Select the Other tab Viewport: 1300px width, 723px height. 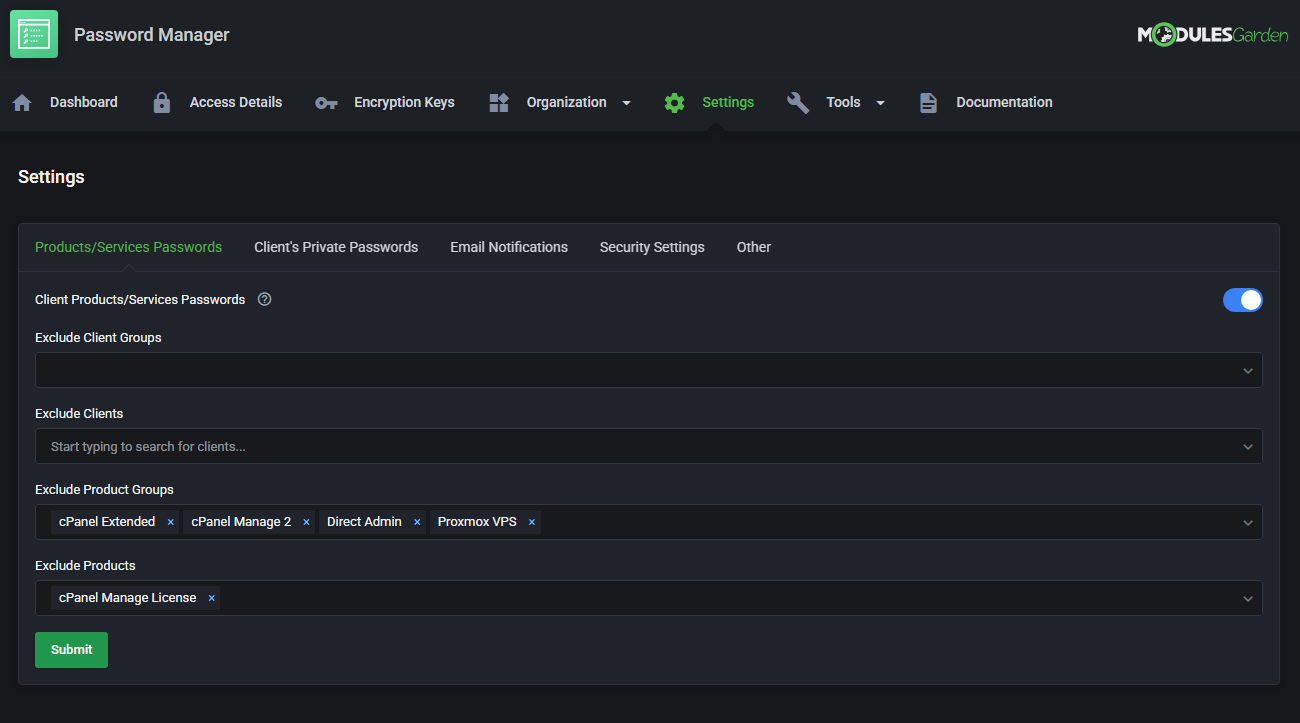tap(754, 247)
